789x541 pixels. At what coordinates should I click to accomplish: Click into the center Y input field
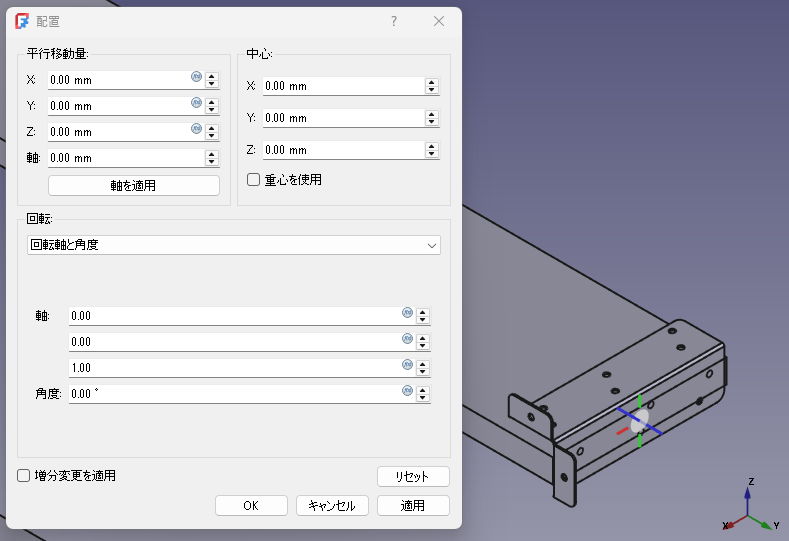[x=340, y=118]
